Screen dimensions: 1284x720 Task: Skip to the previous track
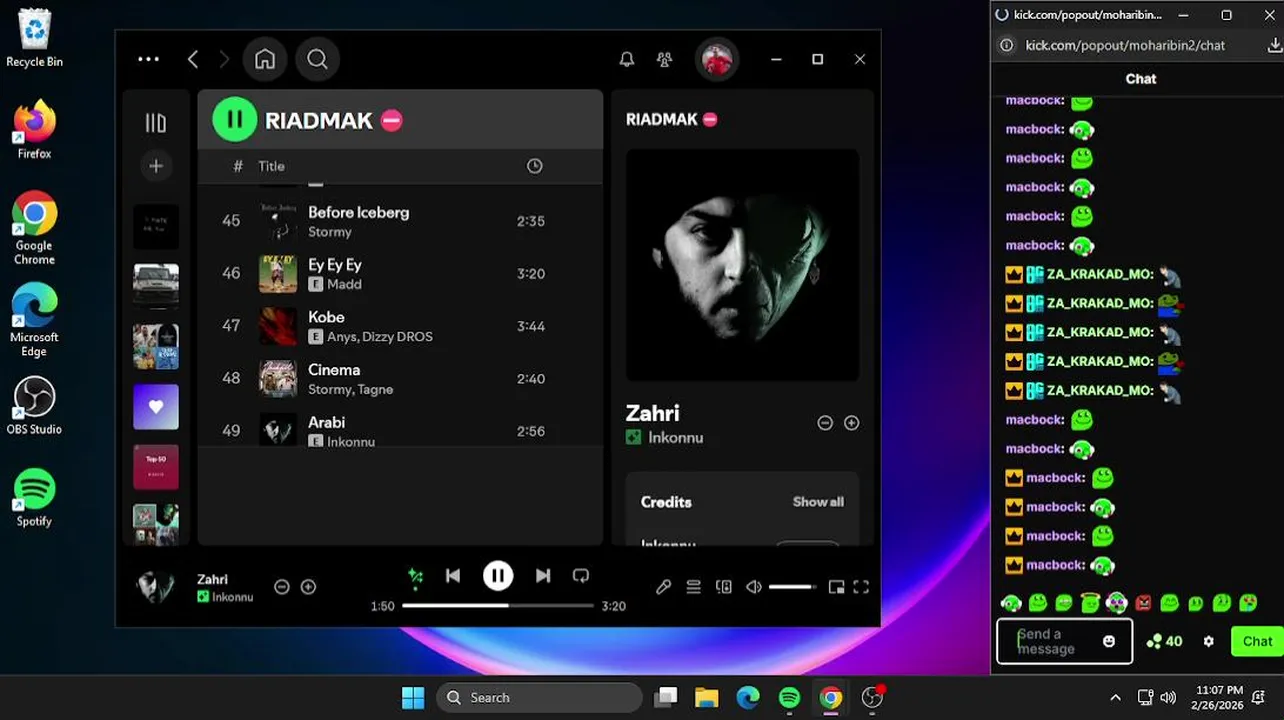(453, 576)
